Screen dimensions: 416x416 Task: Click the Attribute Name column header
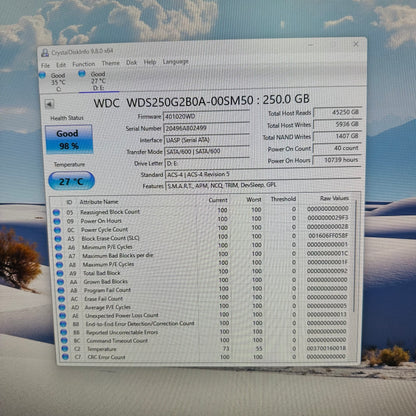coord(99,202)
